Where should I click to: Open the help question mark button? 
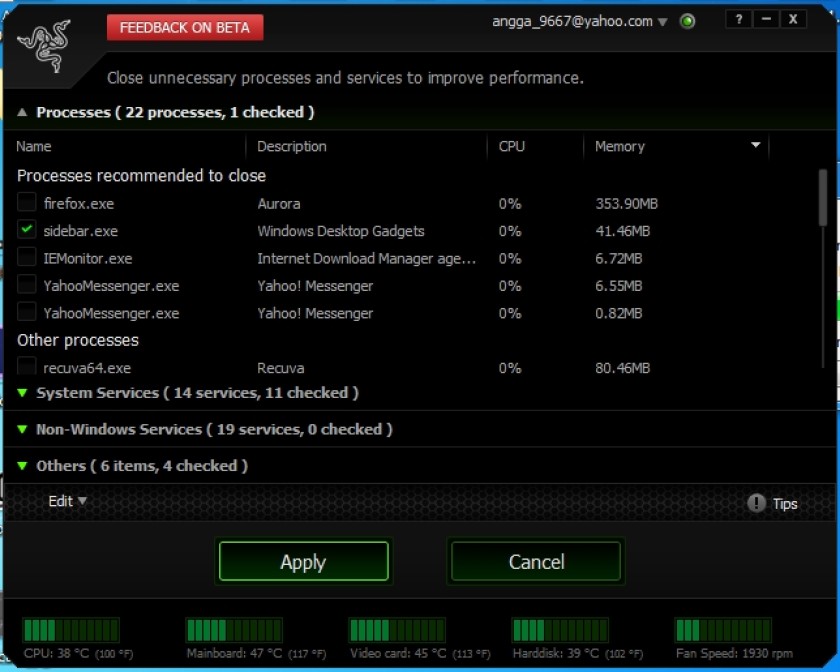[739, 20]
